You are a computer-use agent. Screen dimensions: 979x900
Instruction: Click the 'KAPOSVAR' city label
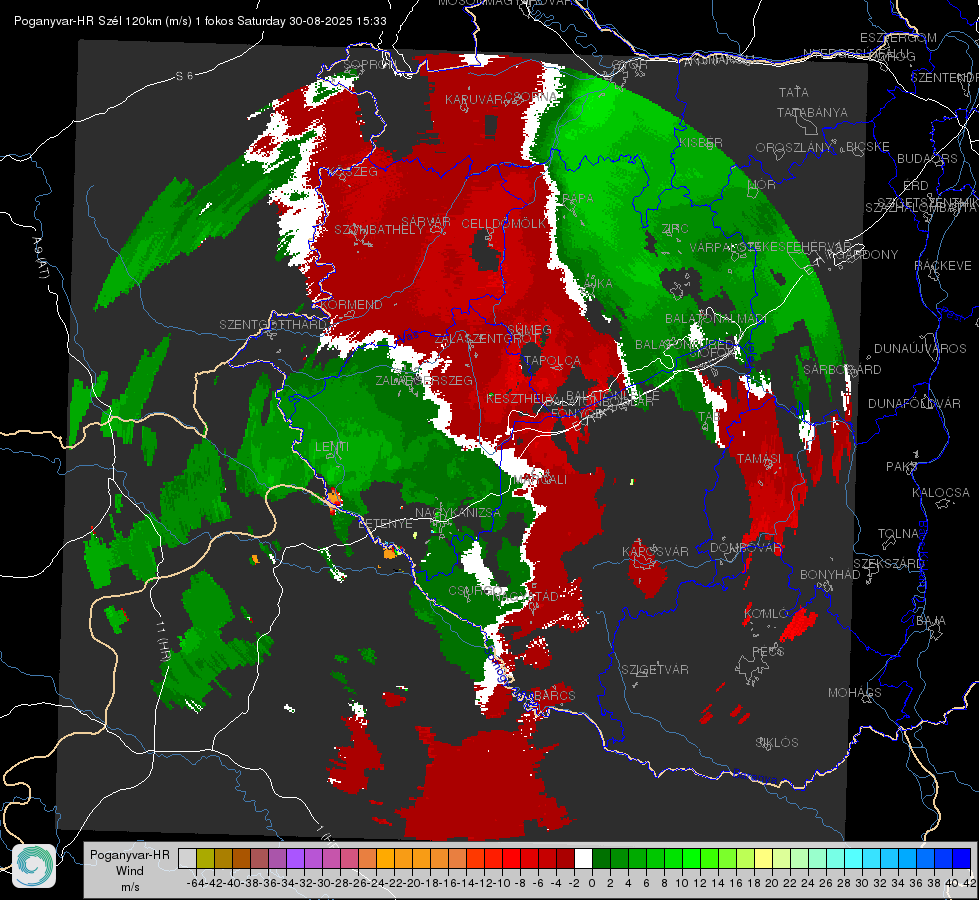[x=655, y=551]
